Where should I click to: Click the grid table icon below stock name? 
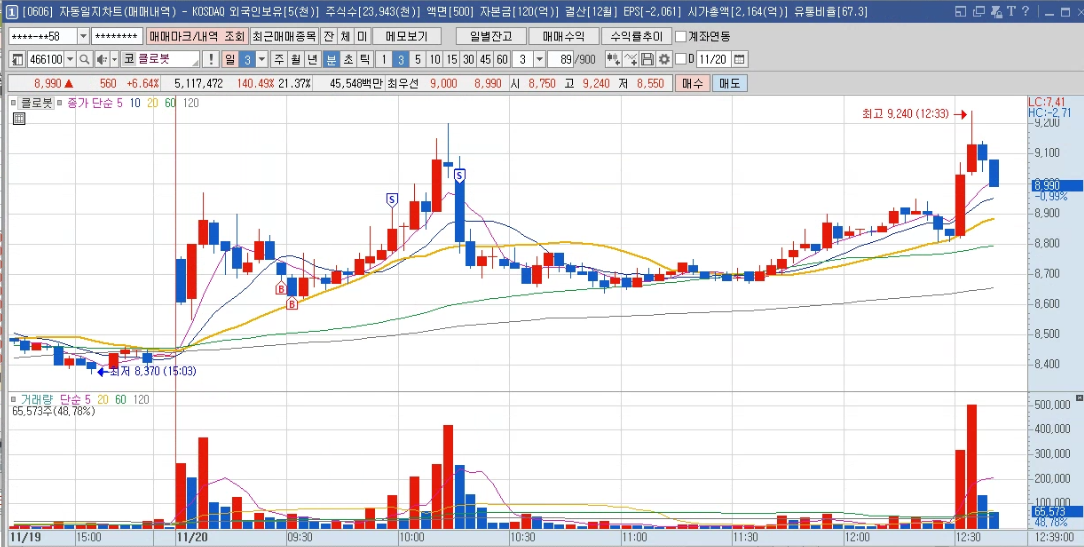(x=19, y=118)
